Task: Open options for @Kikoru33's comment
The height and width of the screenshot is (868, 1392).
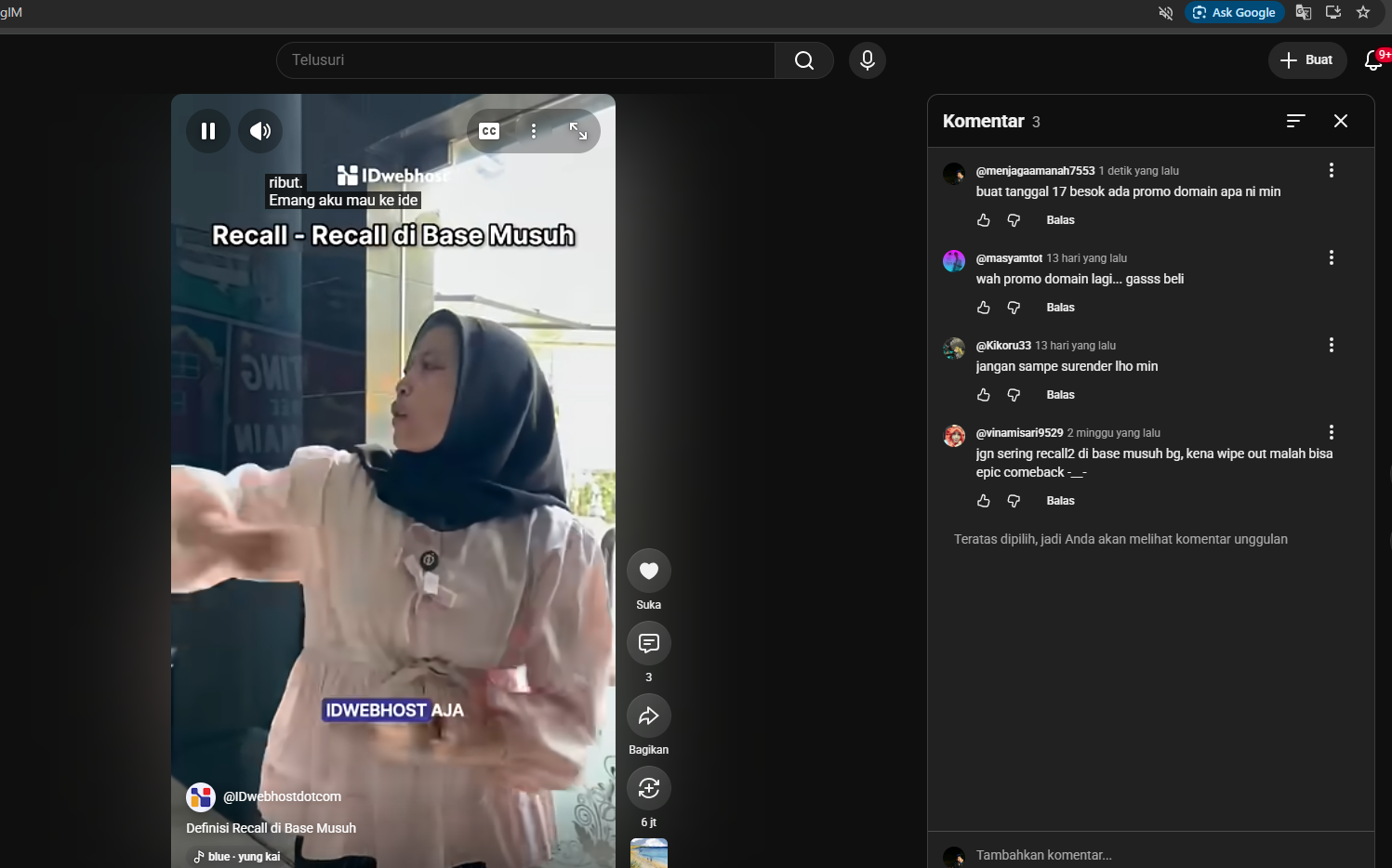Action: [x=1332, y=345]
